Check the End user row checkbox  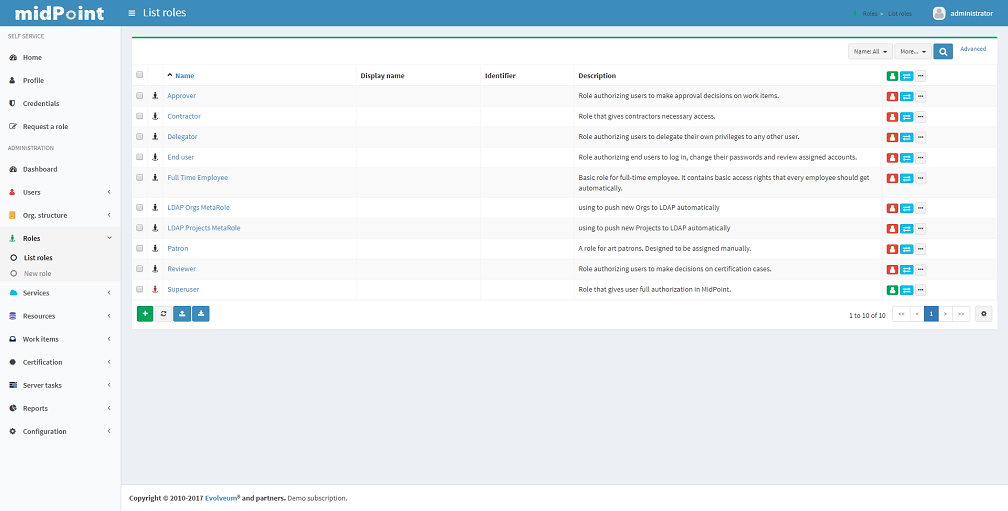coord(140,157)
